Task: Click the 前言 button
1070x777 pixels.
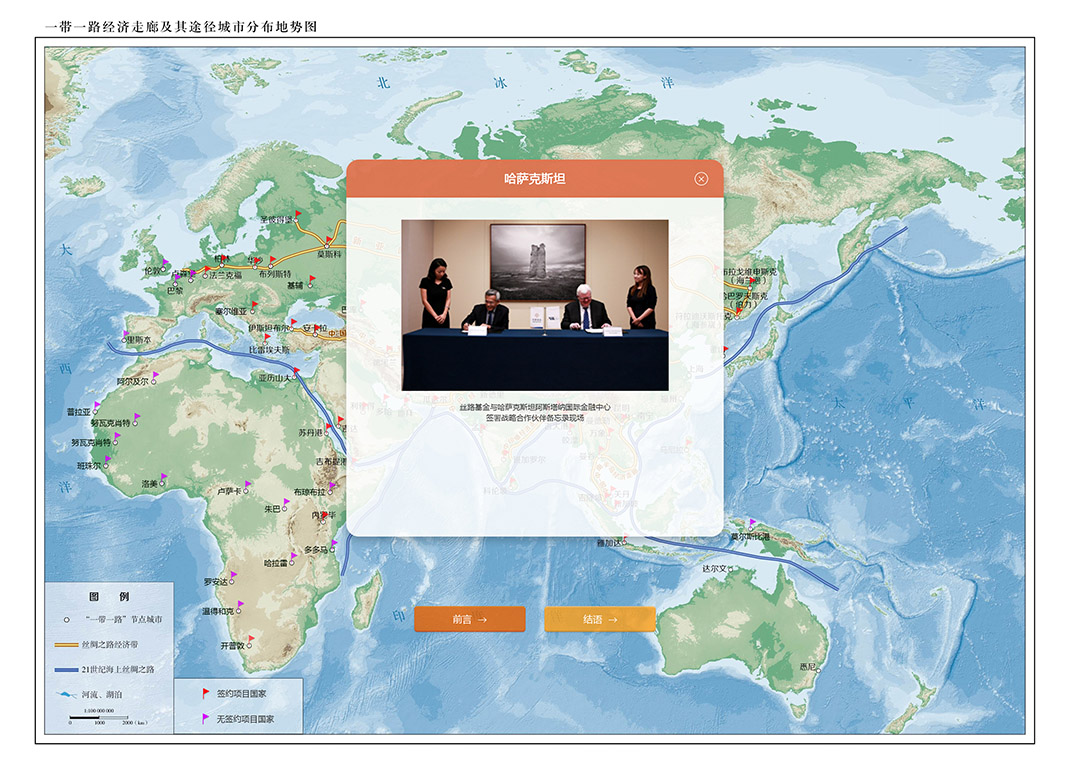Action: [x=469, y=619]
